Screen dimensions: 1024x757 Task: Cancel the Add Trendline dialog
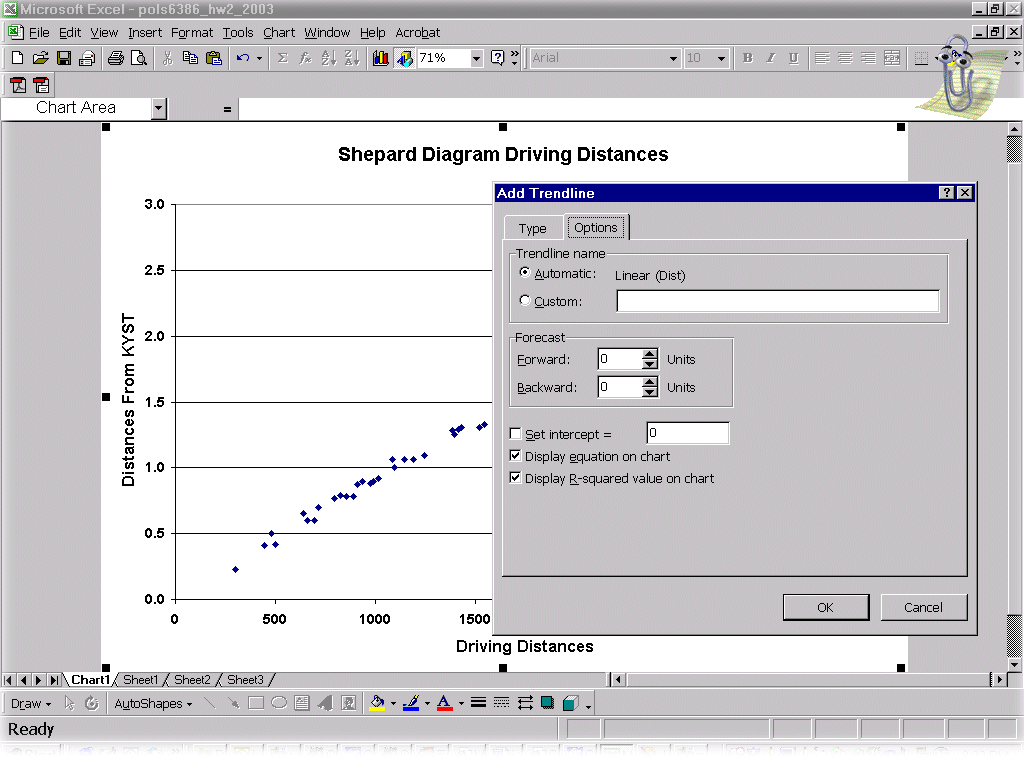tap(923, 607)
